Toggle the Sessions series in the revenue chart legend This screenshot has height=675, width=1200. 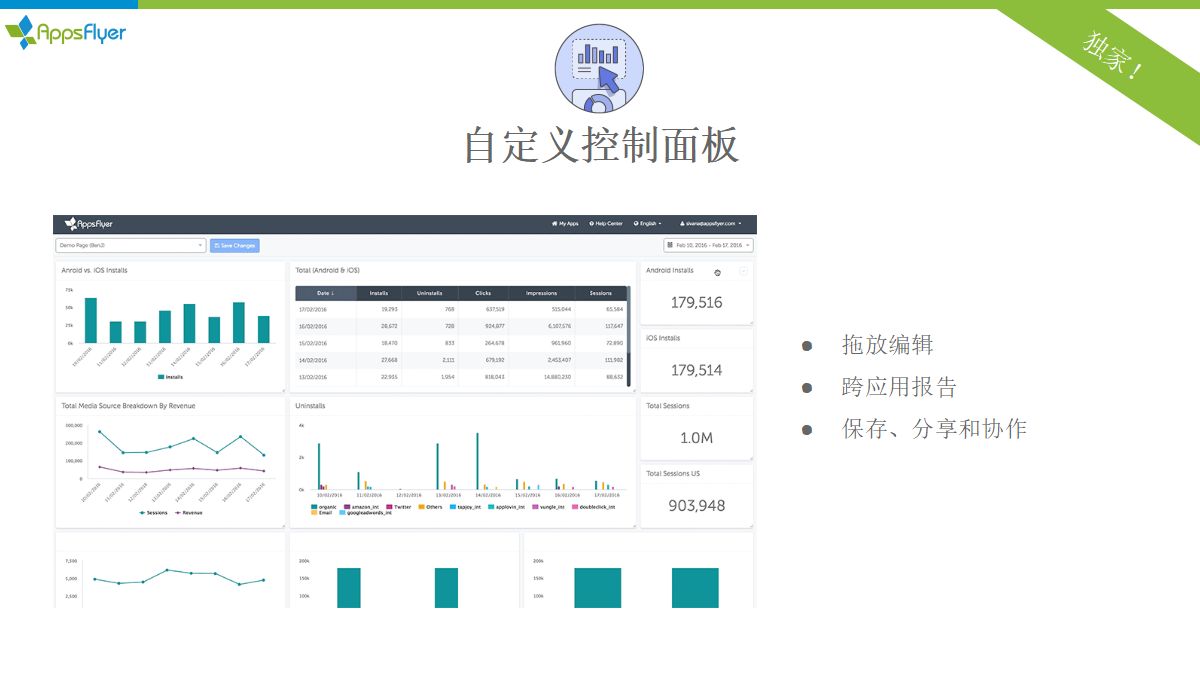point(153,512)
